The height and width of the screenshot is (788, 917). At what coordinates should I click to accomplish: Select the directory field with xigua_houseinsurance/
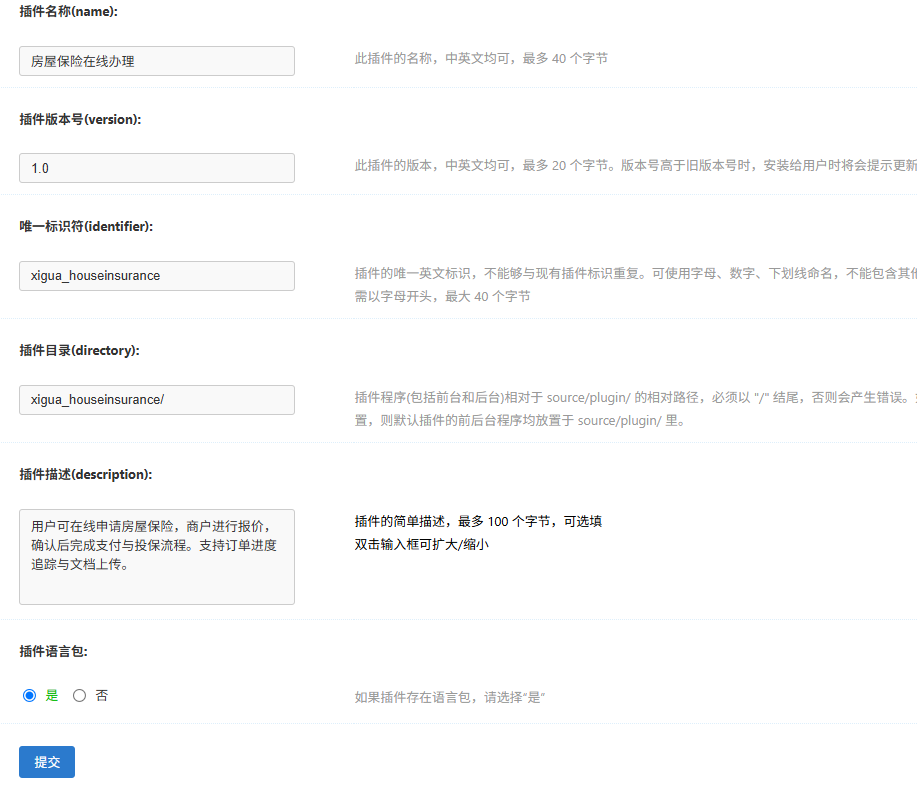[157, 400]
